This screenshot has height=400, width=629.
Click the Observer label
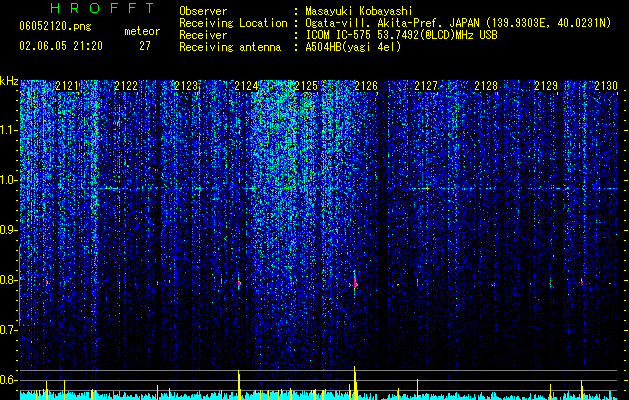pyautogui.click(x=203, y=11)
